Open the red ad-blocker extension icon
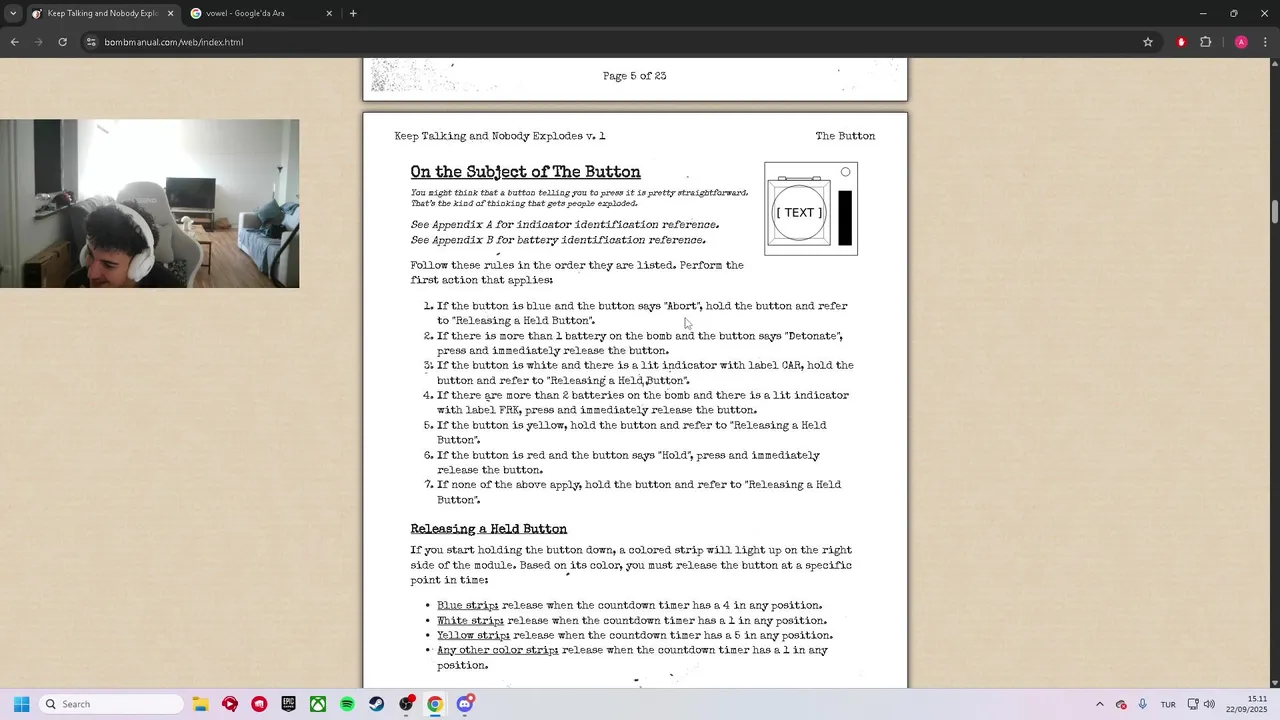The image size is (1280, 720). point(1181,42)
